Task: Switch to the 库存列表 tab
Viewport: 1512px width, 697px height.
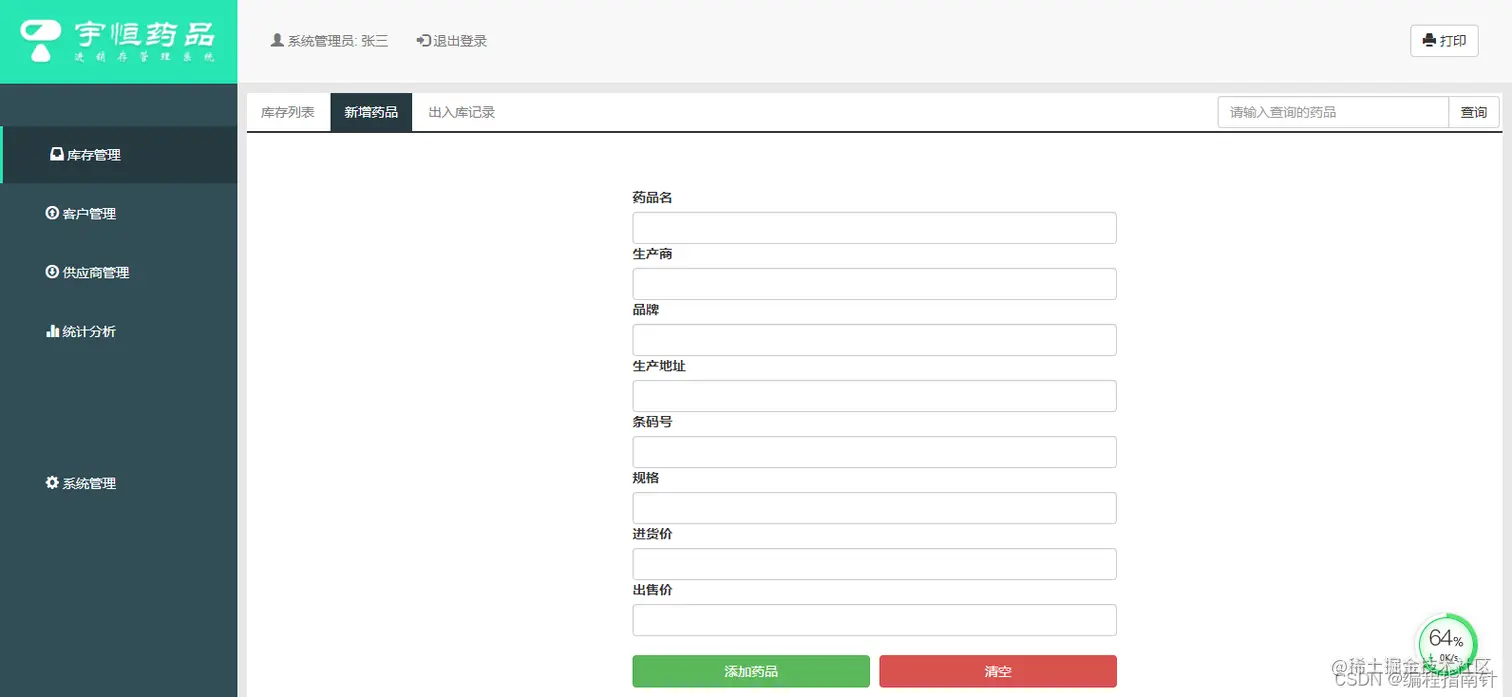Action: tap(288, 112)
